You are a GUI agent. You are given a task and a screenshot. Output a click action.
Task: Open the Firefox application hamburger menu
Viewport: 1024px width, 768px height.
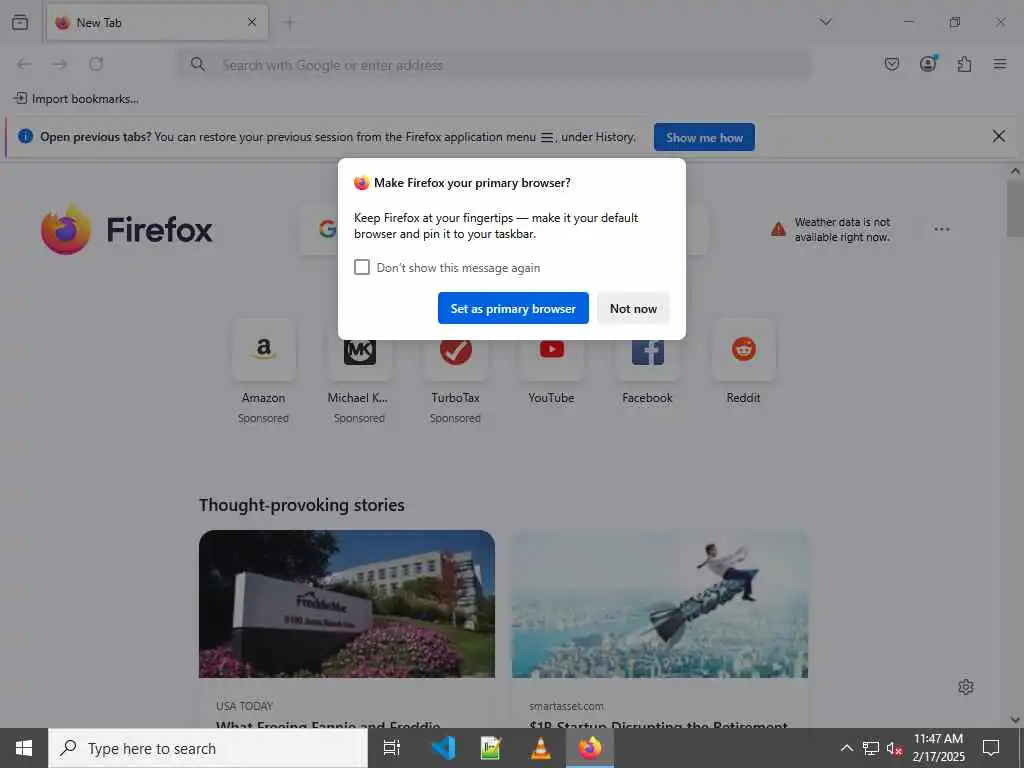[x=1000, y=64]
